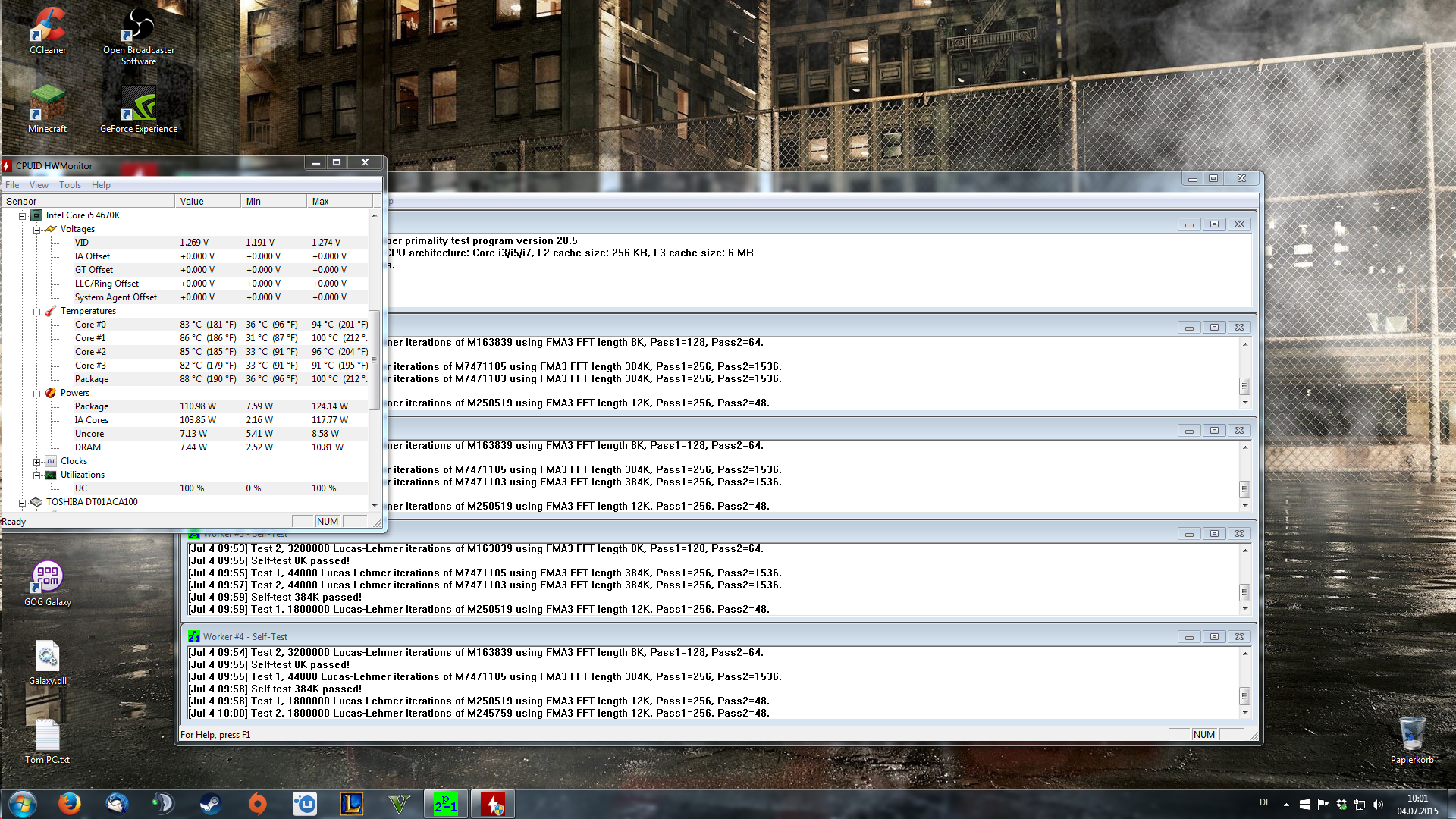Click the League of Legends taskbar icon

click(352, 804)
